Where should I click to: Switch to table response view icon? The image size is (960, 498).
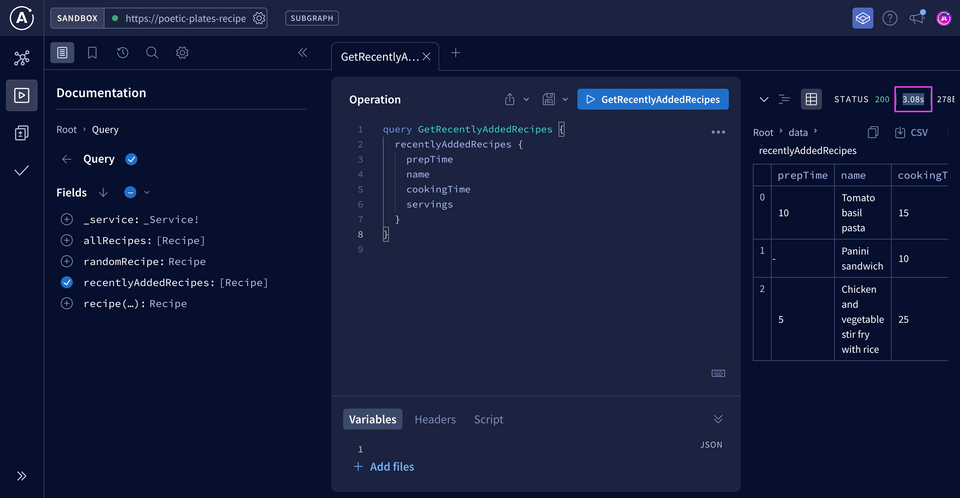pos(811,99)
